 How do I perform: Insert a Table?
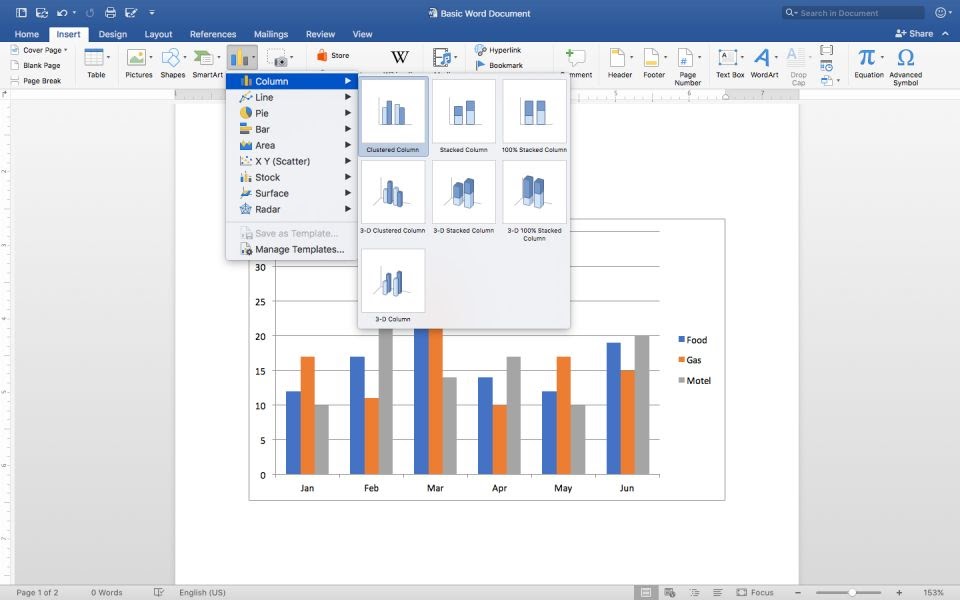point(94,58)
